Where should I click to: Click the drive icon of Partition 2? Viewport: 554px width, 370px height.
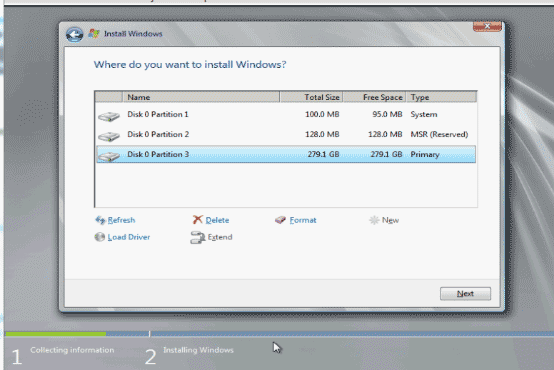(x=109, y=136)
